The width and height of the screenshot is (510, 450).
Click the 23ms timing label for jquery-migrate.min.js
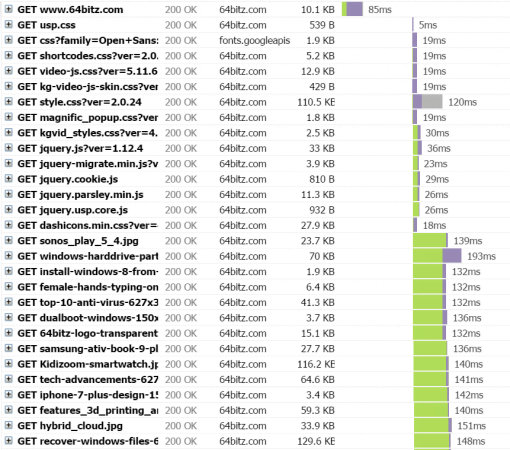coord(435,164)
